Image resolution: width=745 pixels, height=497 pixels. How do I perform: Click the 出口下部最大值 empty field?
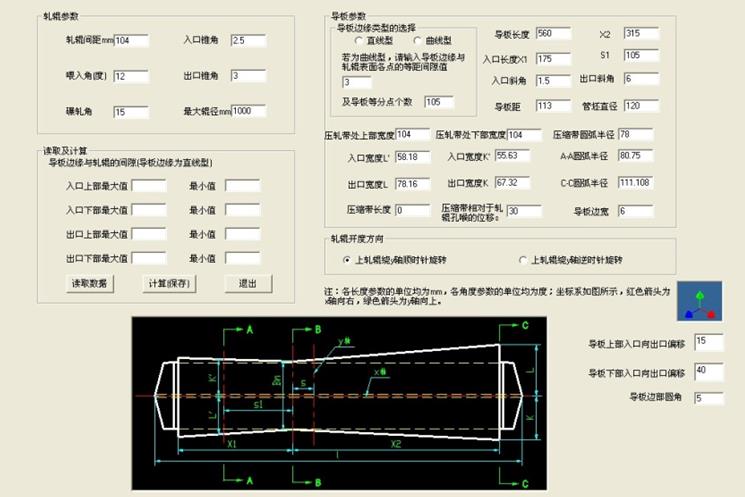pyautogui.click(x=149, y=258)
